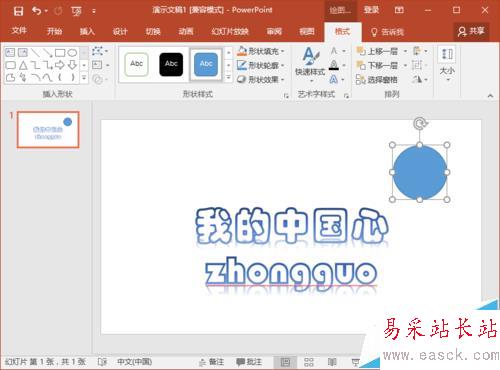Collapse the ribbon with the chevron
Viewport: 500px width, 370px height.
(x=490, y=96)
